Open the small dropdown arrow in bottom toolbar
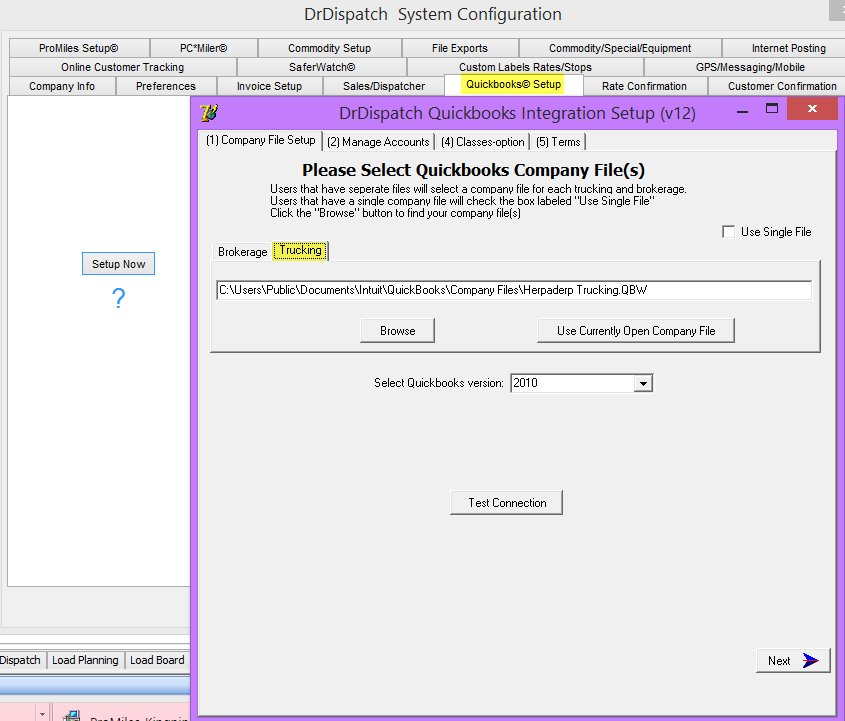845x721 pixels. [x=43, y=714]
